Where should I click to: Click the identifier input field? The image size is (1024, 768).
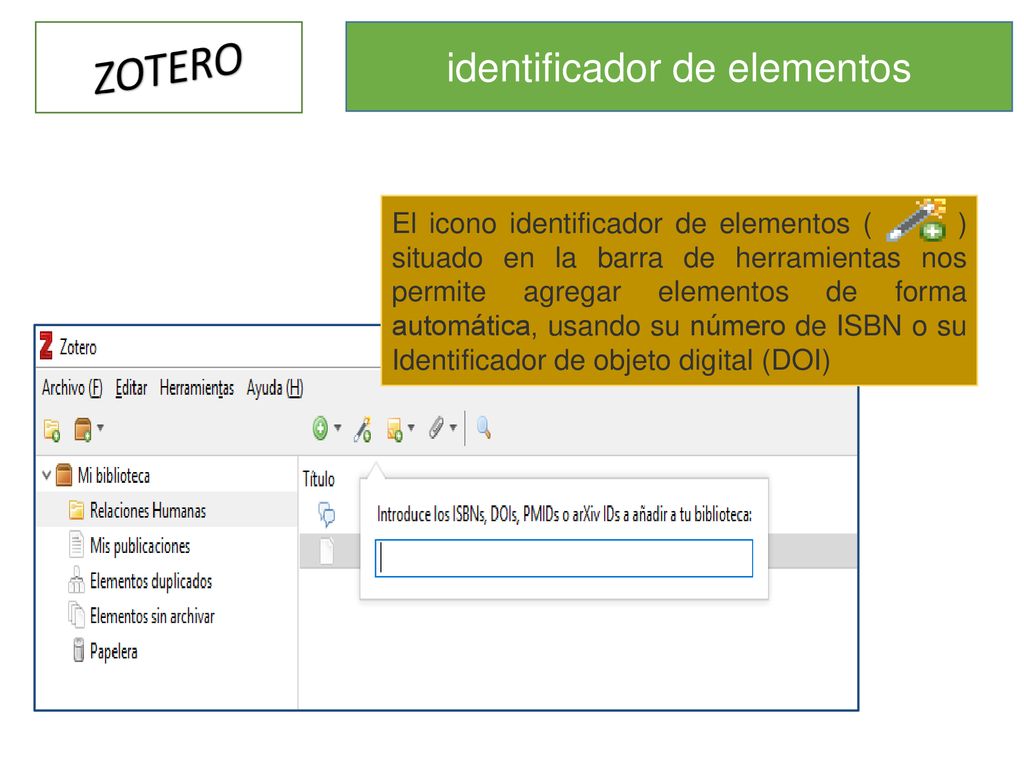[x=564, y=558]
